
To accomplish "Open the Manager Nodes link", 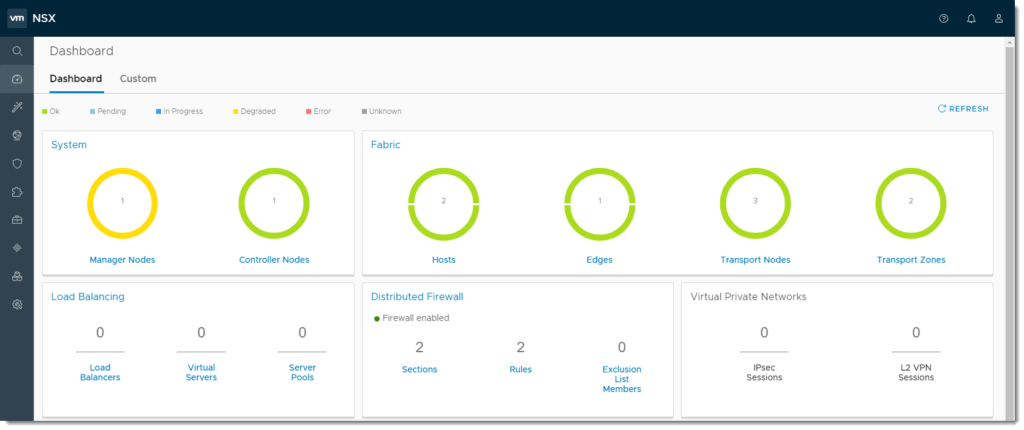I will pyautogui.click(x=122, y=260).
